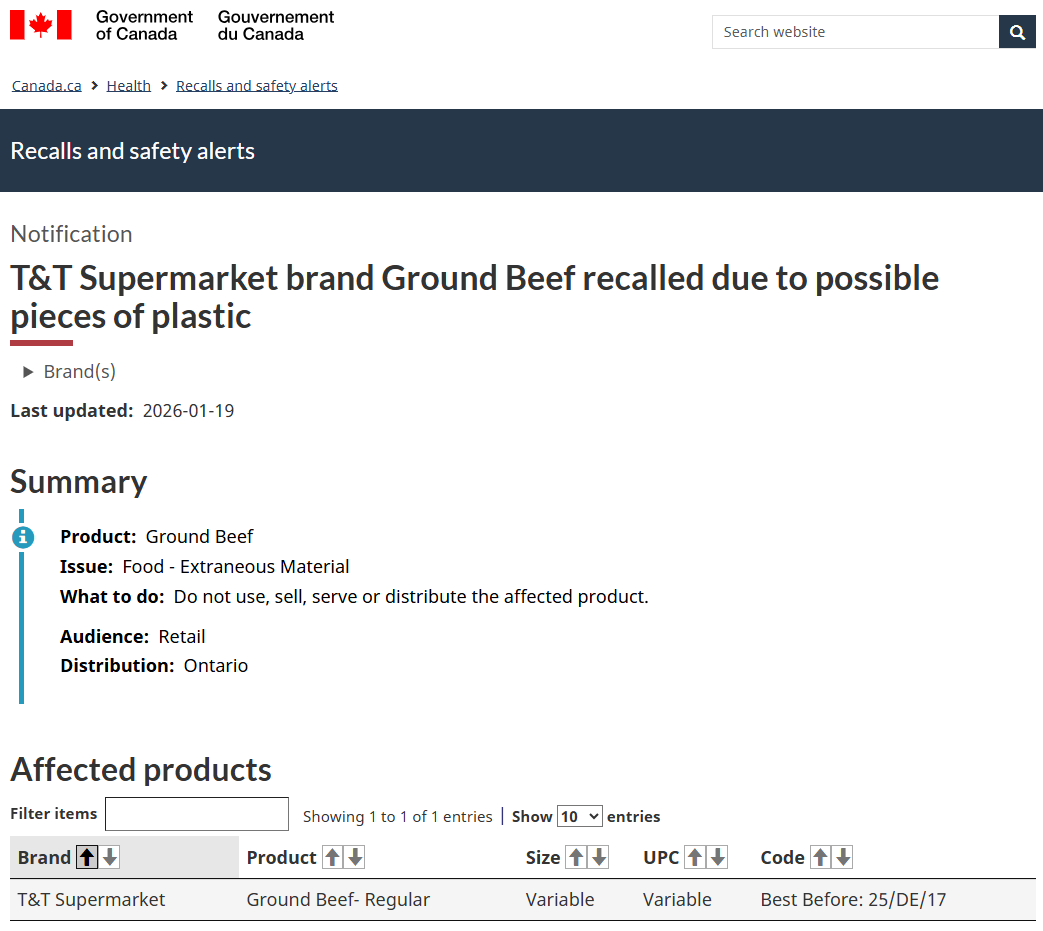Open Recalls and safety alerts breadcrumb link
The image size is (1043, 931).
click(x=257, y=86)
